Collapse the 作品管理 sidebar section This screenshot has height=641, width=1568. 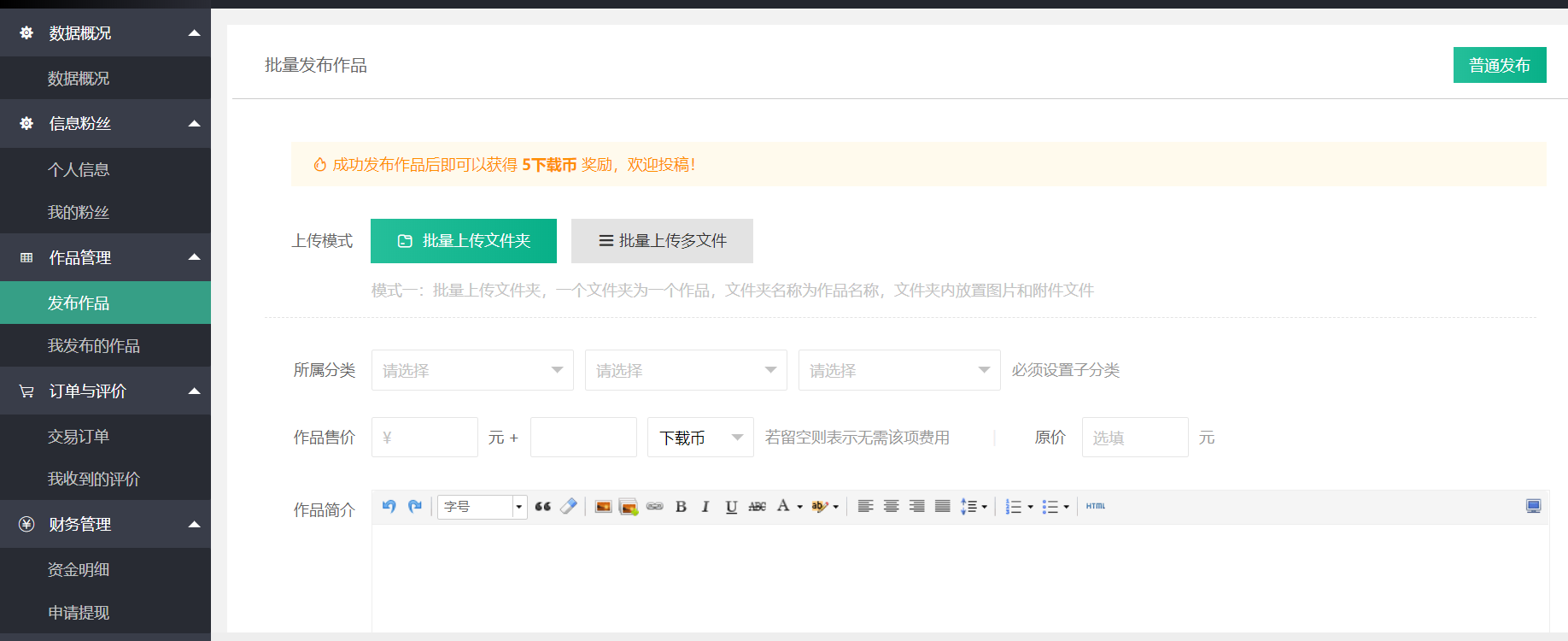click(194, 257)
